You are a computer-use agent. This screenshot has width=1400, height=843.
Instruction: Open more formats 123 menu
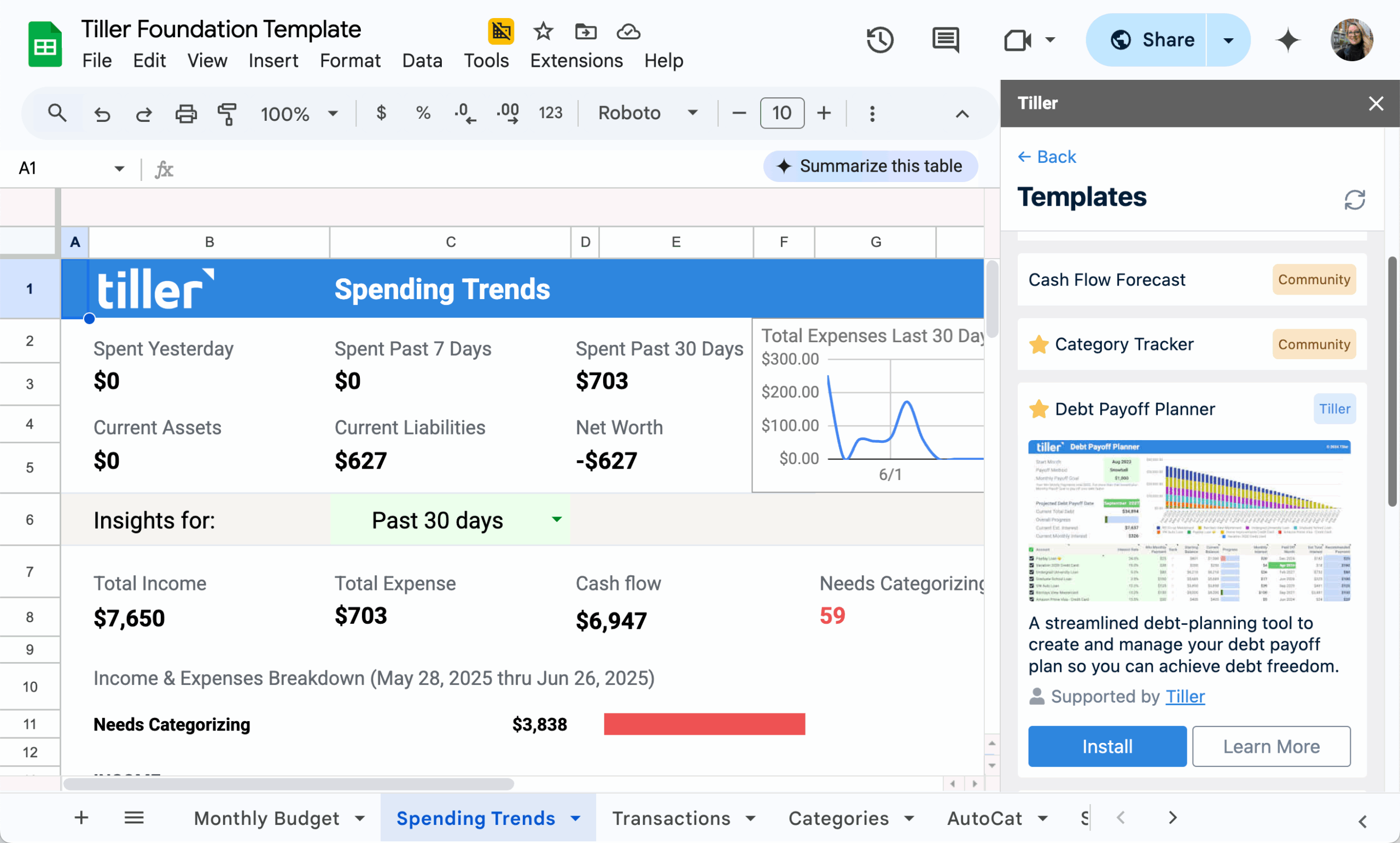click(551, 113)
